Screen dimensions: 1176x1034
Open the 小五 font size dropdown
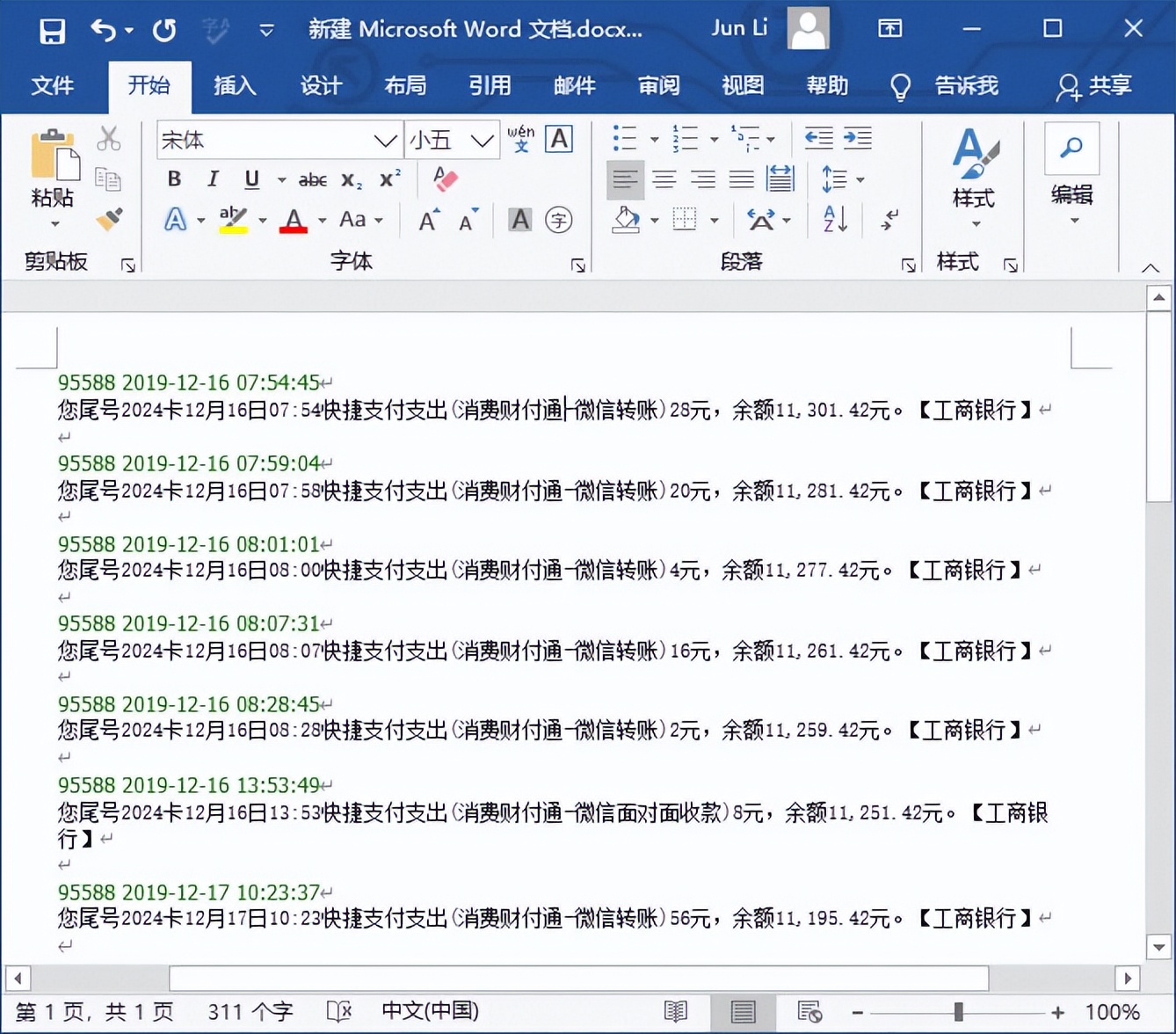(480, 139)
